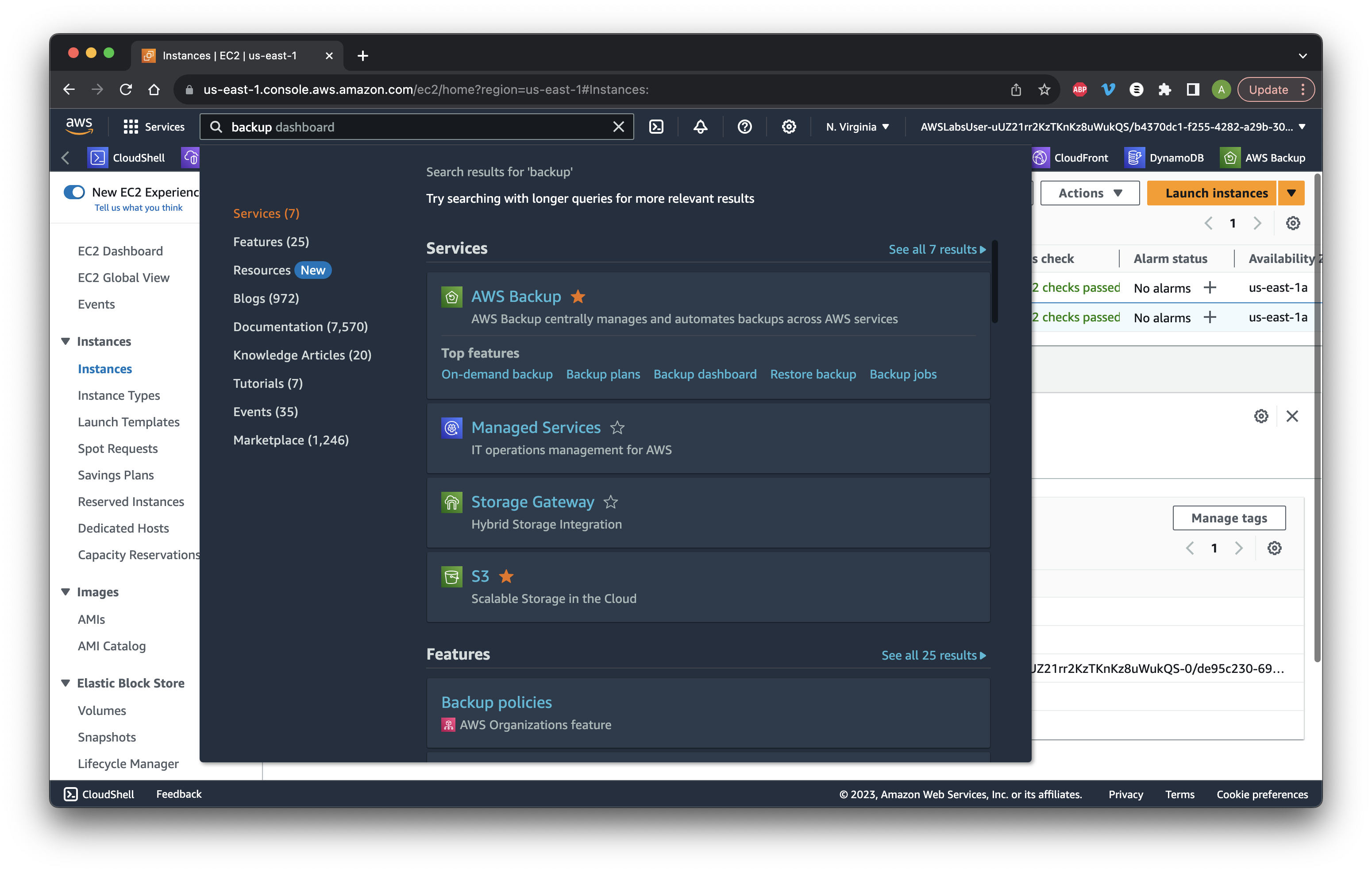Click Manage tags button

point(1229,518)
